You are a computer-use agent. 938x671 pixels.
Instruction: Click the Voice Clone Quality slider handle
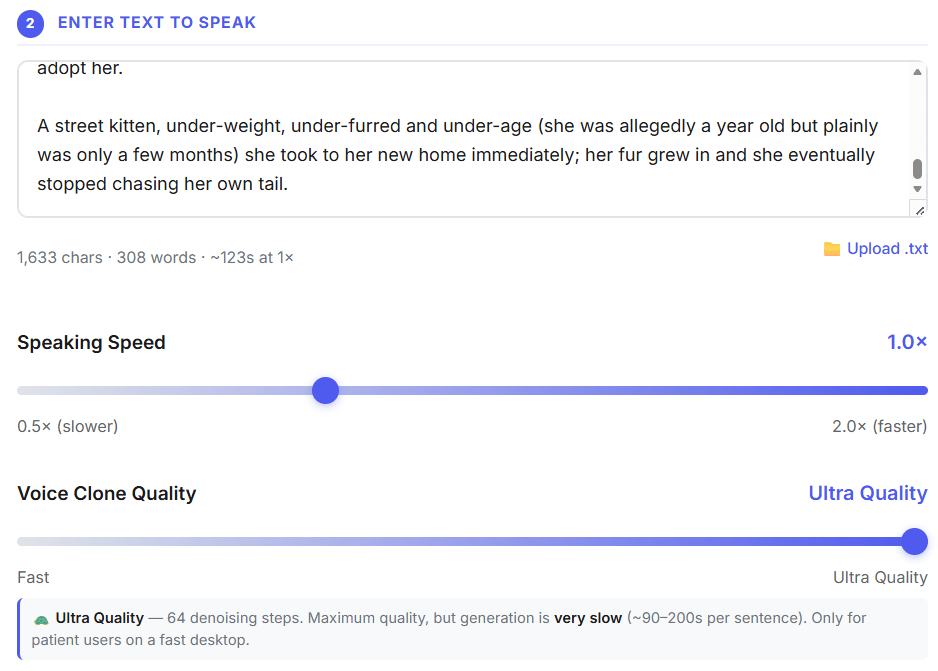[914, 541]
